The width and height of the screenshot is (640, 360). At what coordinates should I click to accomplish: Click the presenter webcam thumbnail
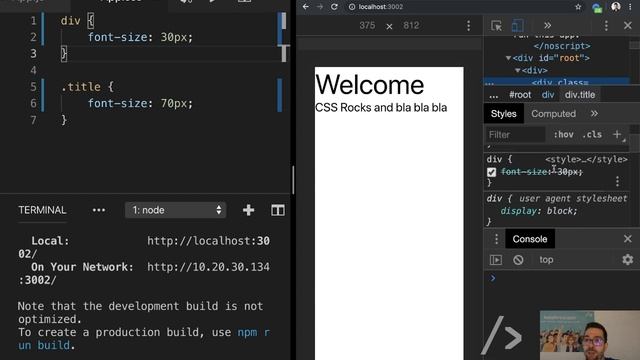tap(590, 335)
